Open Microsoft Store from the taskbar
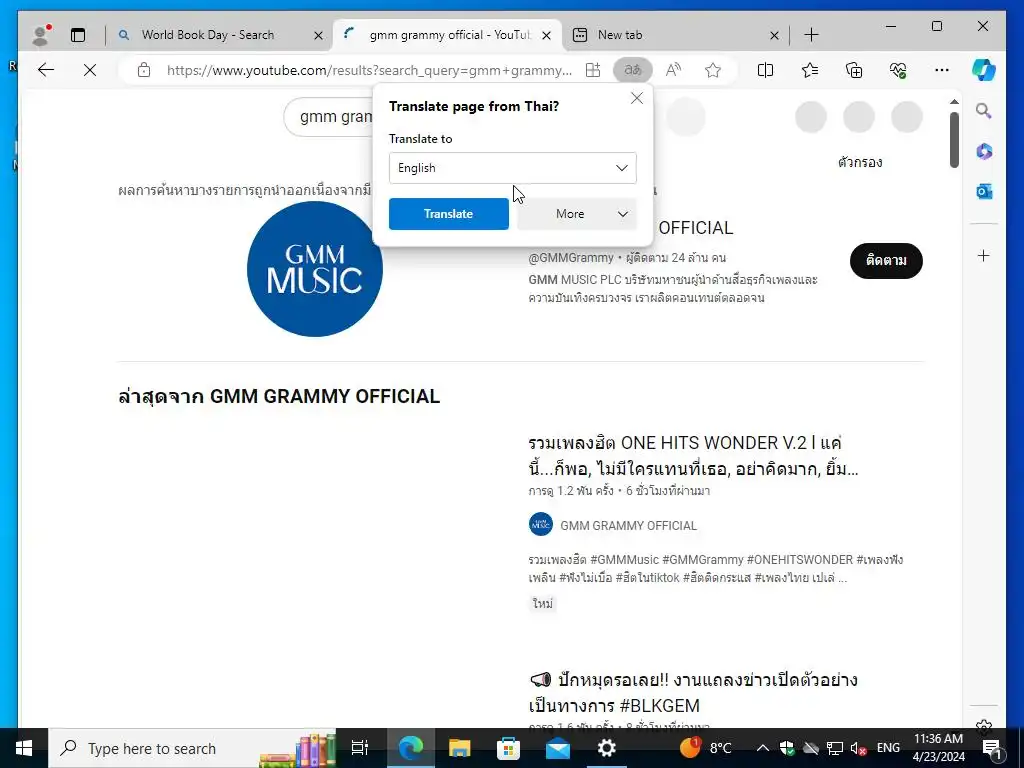Screen dimensions: 1024x768 click(x=508, y=748)
